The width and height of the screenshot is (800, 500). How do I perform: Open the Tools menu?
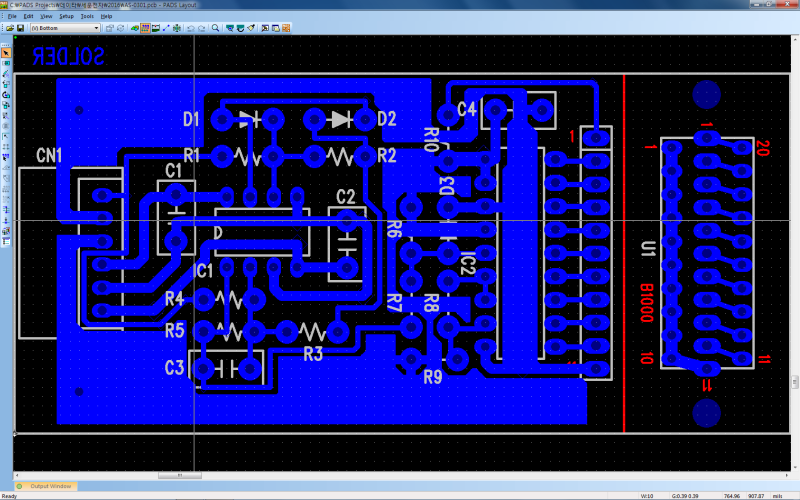click(x=87, y=16)
